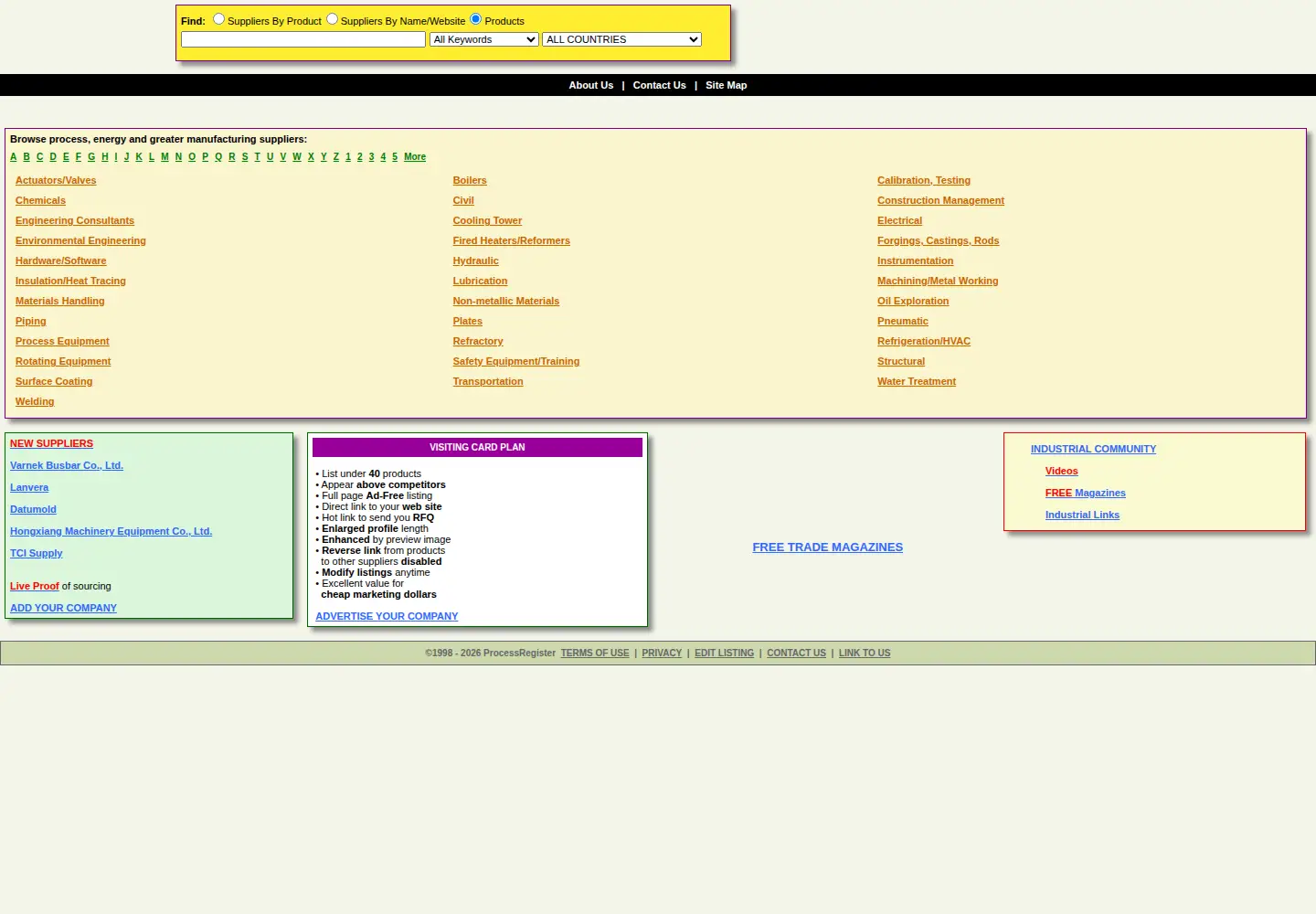The width and height of the screenshot is (1316, 914).
Task: Open Fired Heaters/Reformers category
Action: point(511,241)
